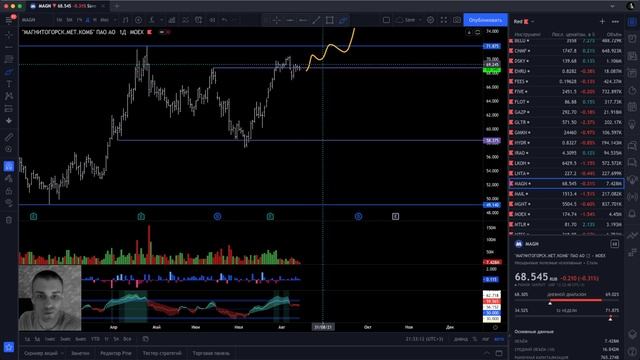Create an alert with alarm icon
The width and height of the screenshot is (640, 360).
coord(198,20)
